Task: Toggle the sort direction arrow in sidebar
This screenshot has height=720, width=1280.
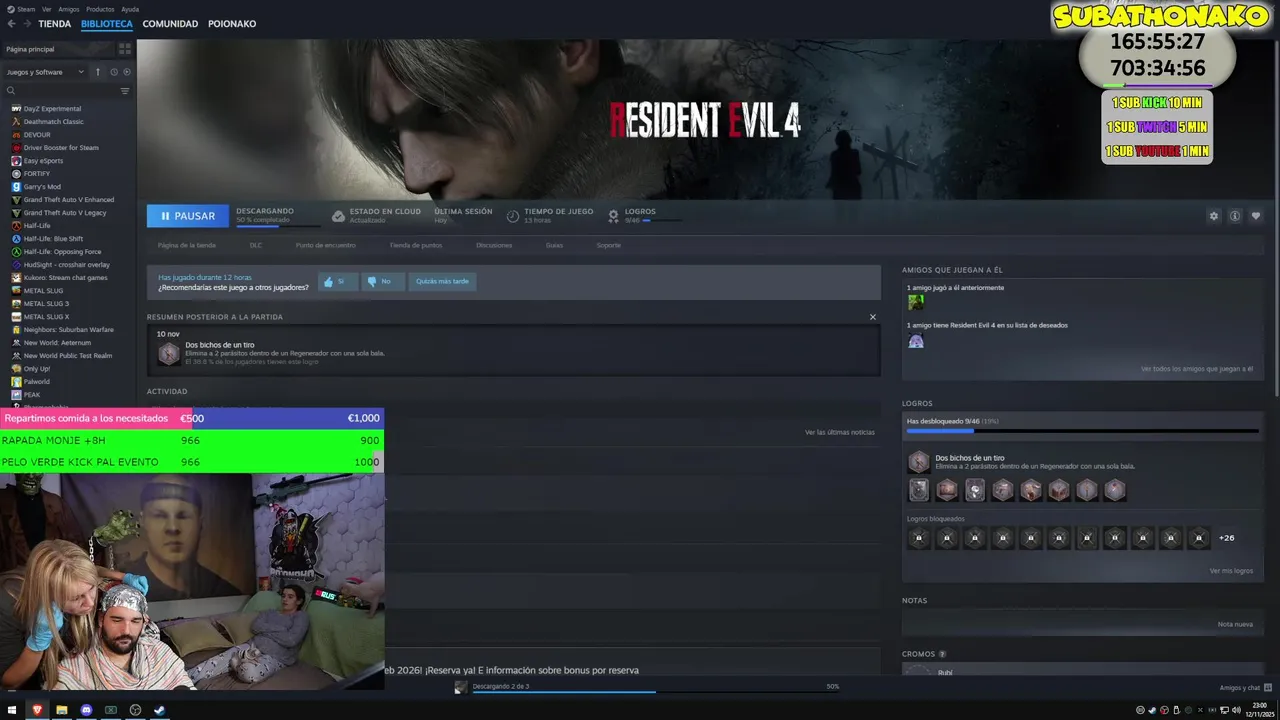Action: [x=98, y=72]
